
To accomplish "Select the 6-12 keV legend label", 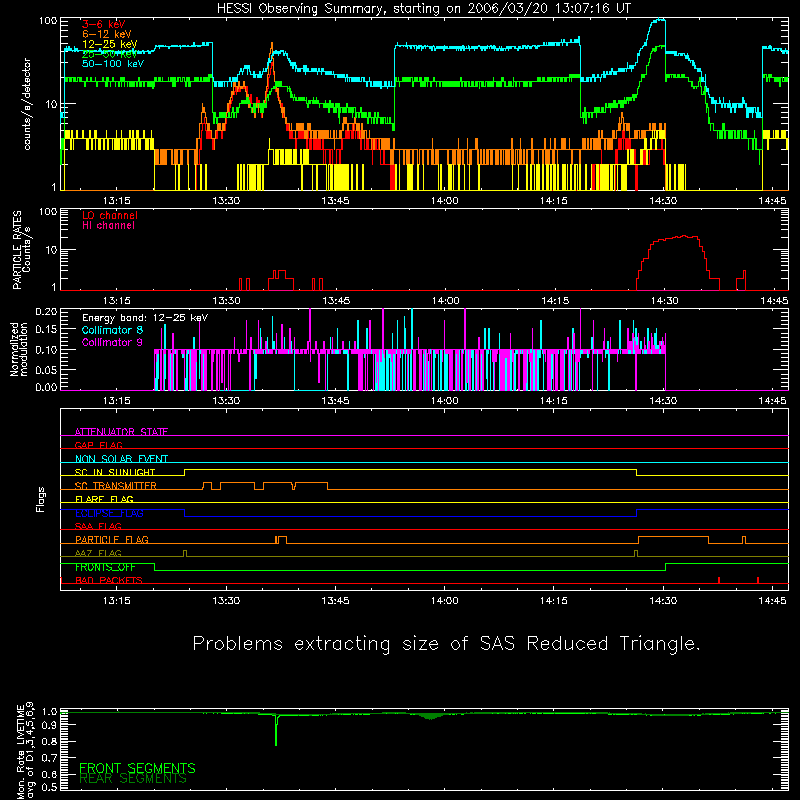I will [107, 34].
